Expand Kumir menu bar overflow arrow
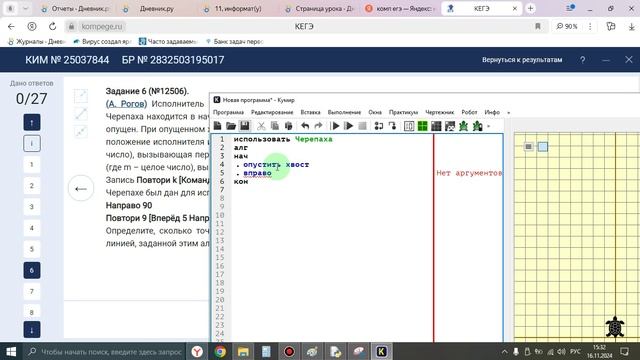 tap(509, 113)
